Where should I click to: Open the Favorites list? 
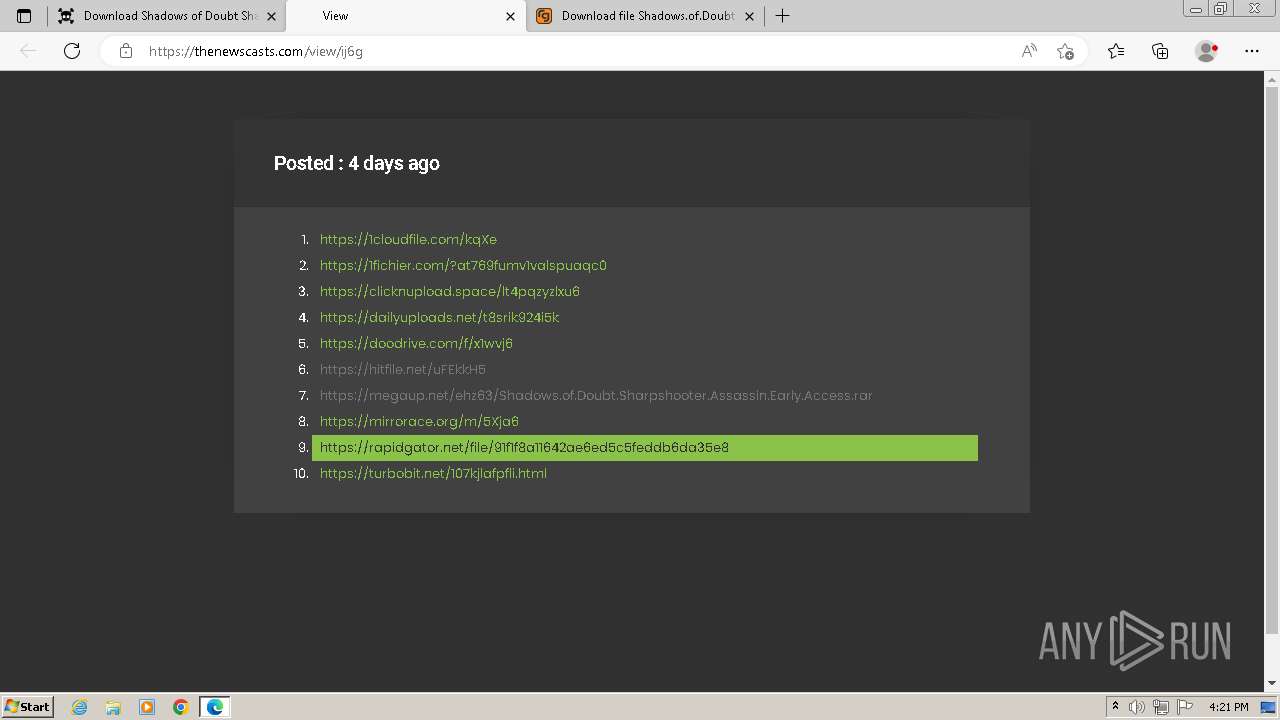(1116, 51)
